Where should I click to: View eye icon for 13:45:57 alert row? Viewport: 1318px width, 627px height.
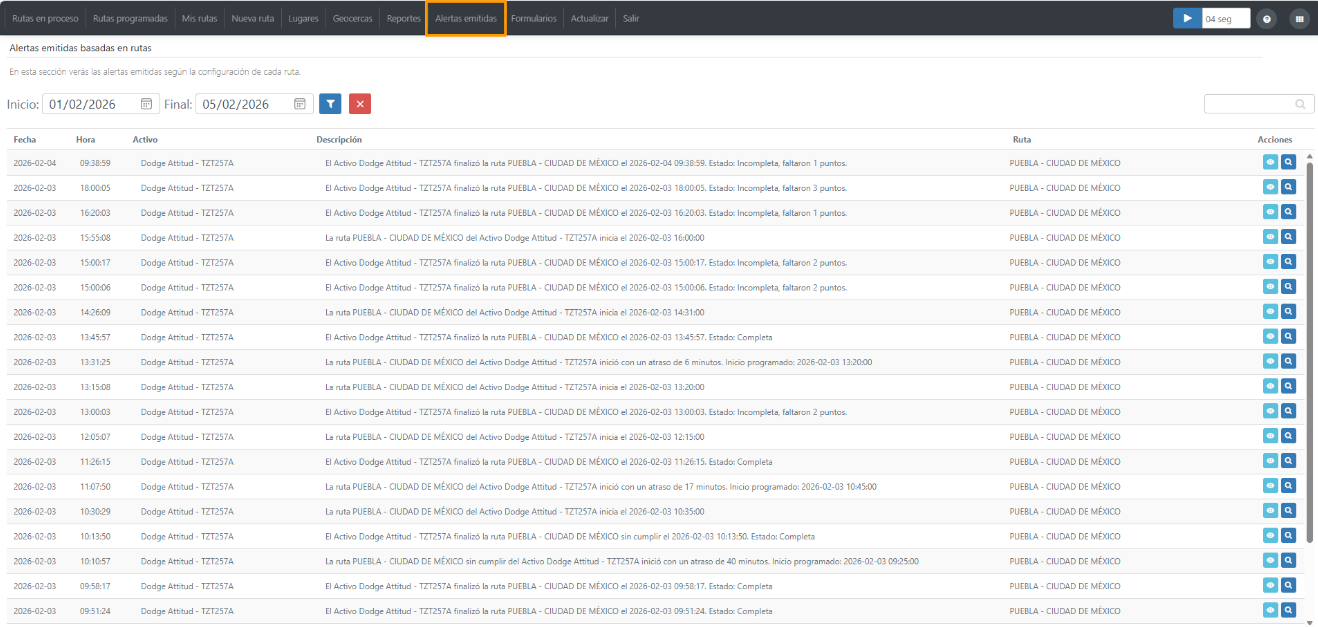[1270, 337]
